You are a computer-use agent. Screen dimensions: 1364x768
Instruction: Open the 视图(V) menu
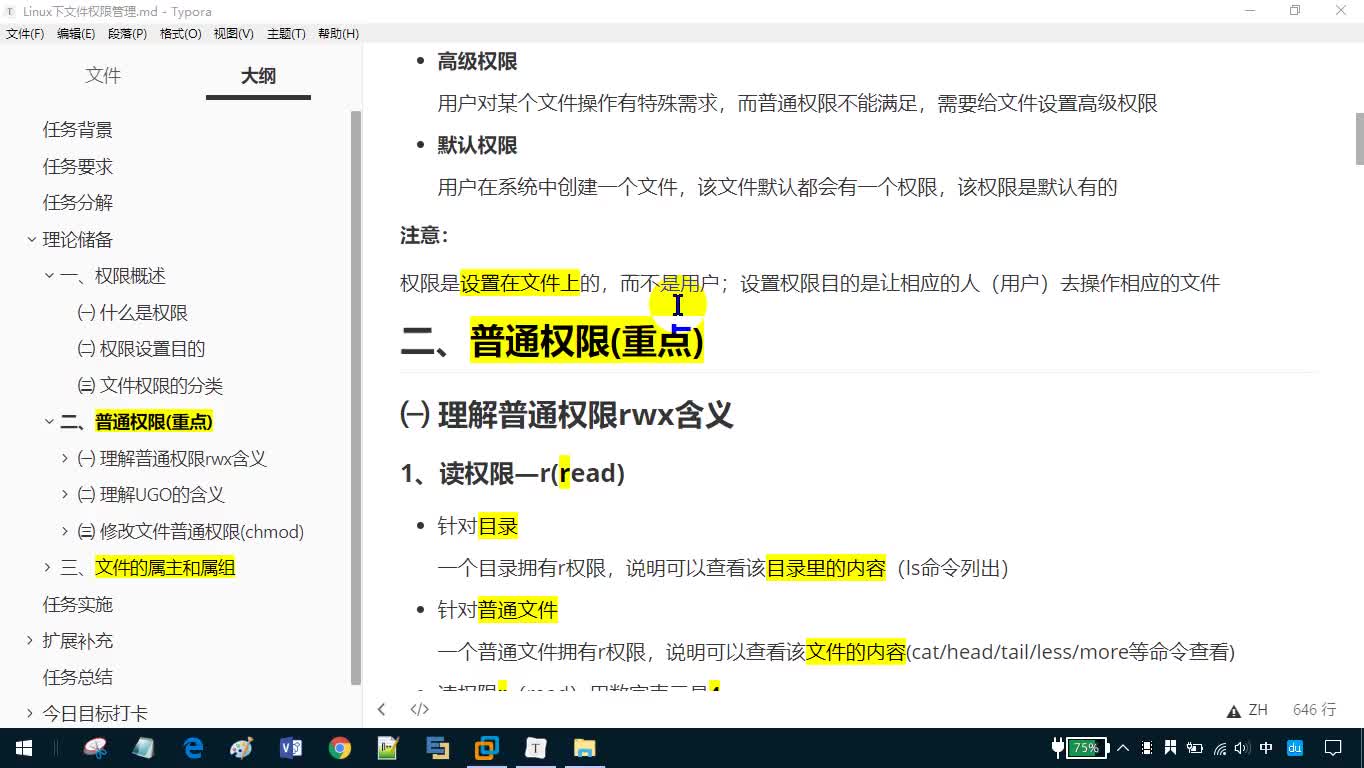pyautogui.click(x=233, y=34)
